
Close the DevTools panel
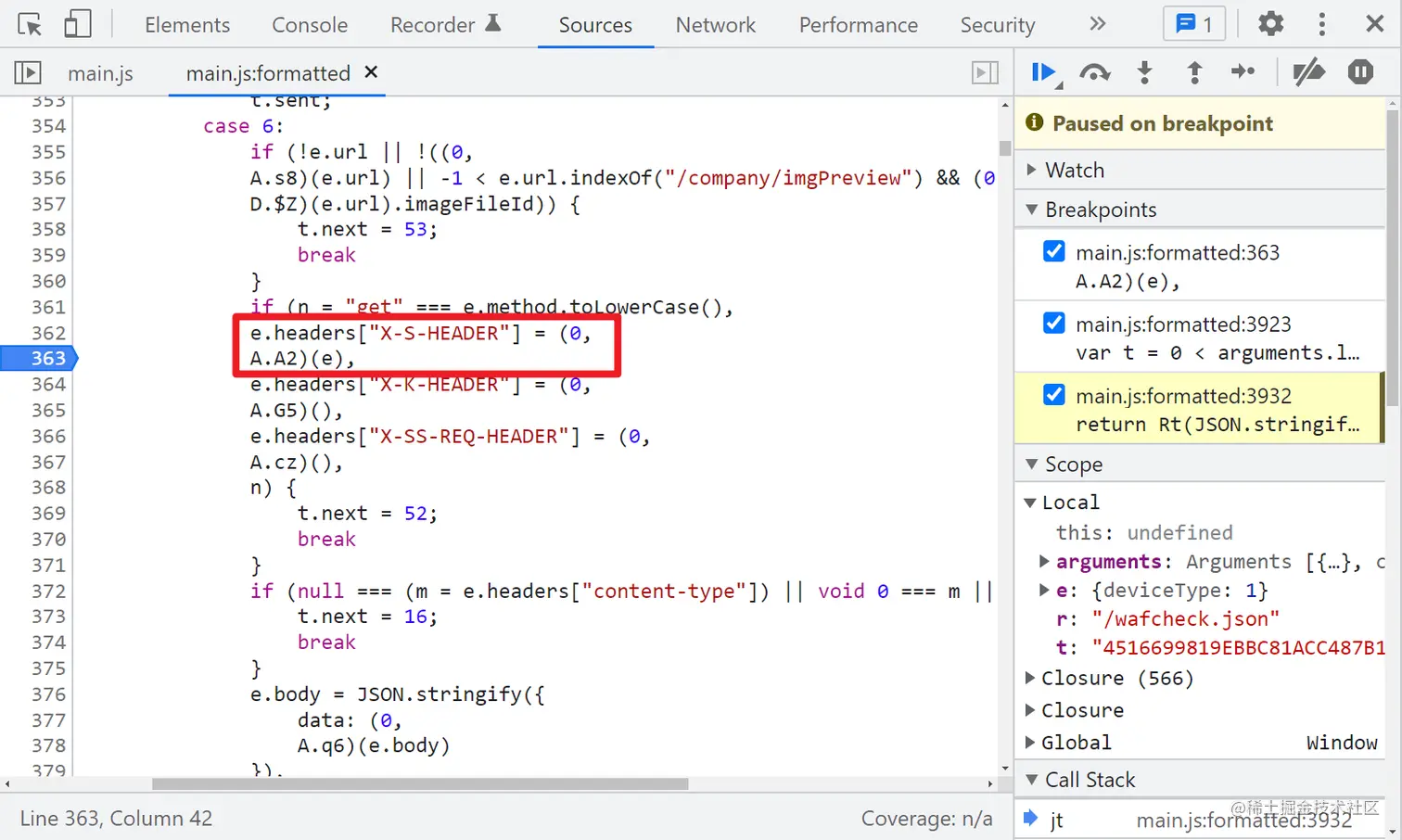point(1375,24)
